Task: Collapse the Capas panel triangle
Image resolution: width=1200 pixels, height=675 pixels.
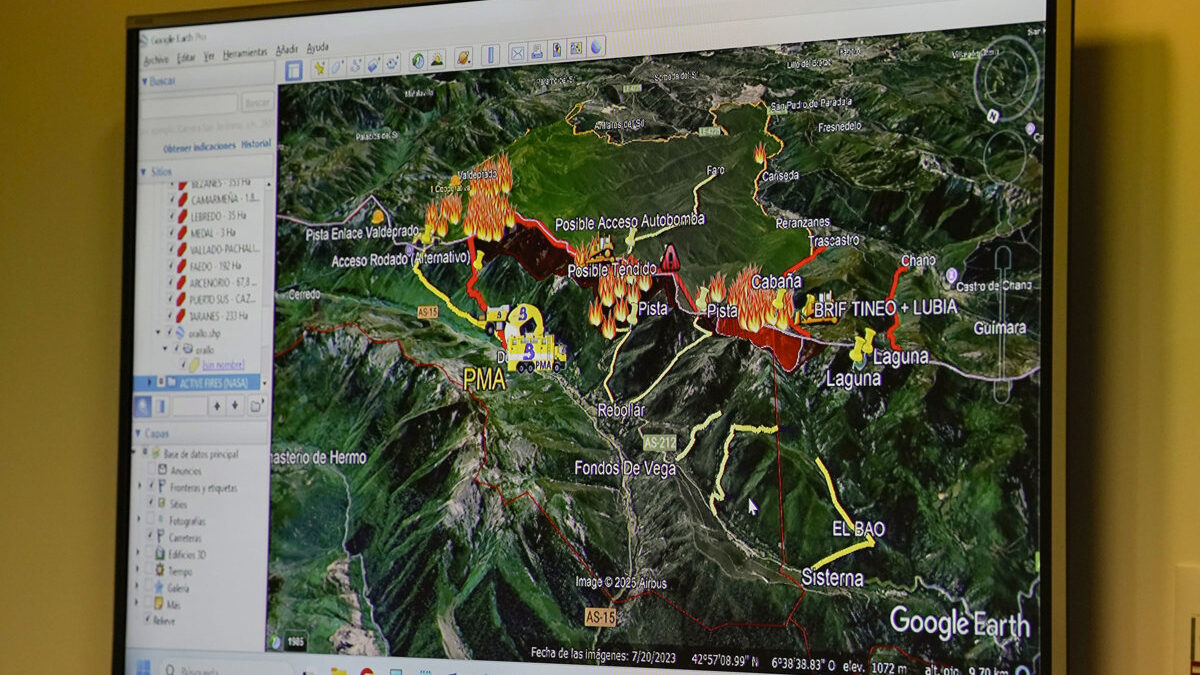Action: [x=138, y=433]
